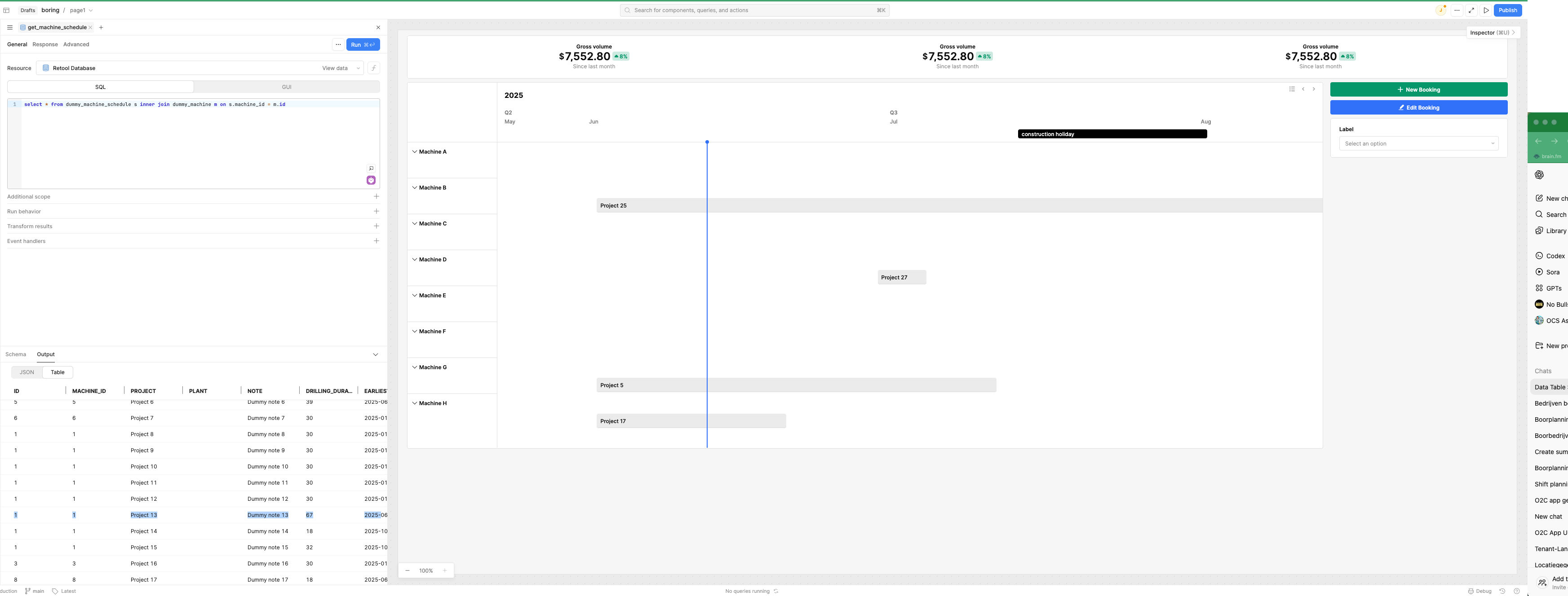Open the Inspector panel
Screen dimensions: 1568x596
[1493, 33]
